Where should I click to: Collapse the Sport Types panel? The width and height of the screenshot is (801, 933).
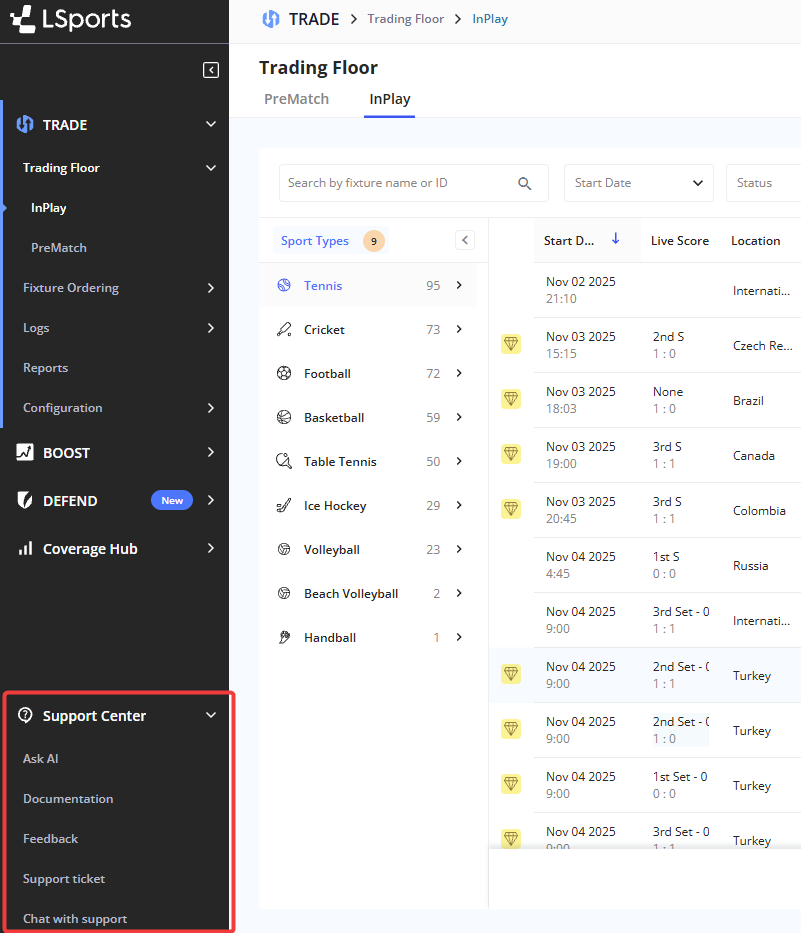coord(465,240)
